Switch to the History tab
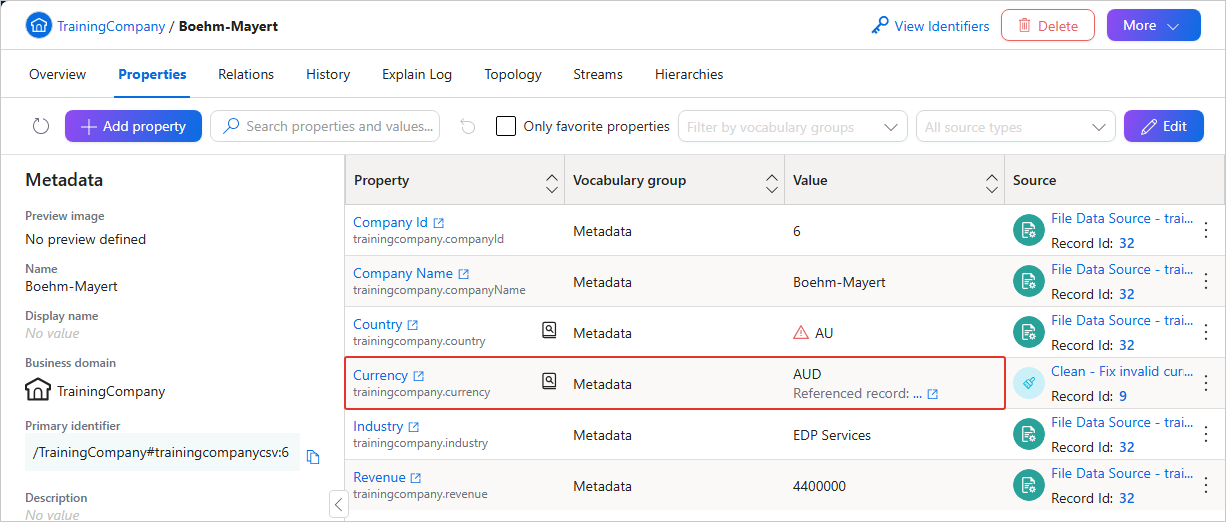This screenshot has width=1226, height=522. coord(328,74)
